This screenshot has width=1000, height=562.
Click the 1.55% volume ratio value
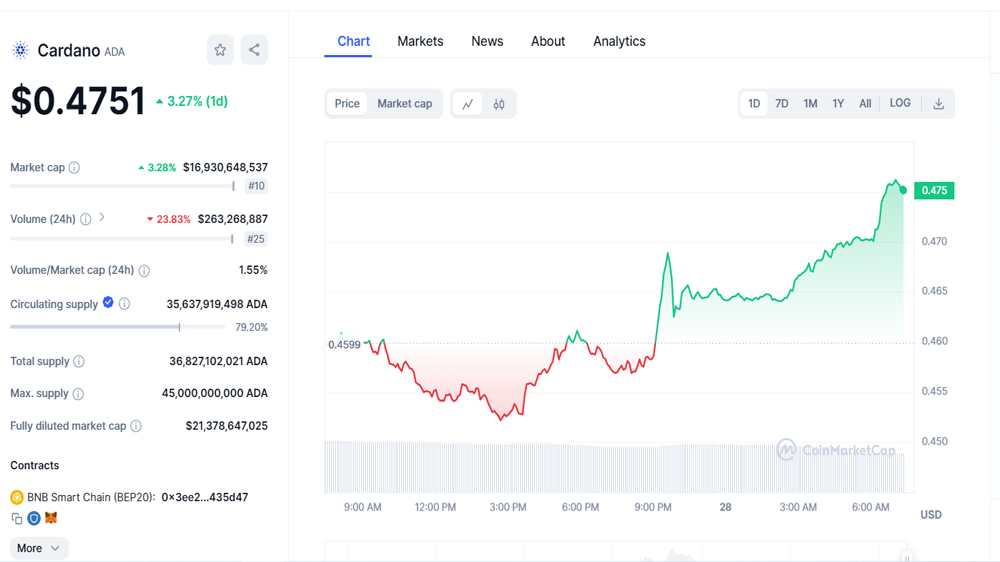(253, 270)
